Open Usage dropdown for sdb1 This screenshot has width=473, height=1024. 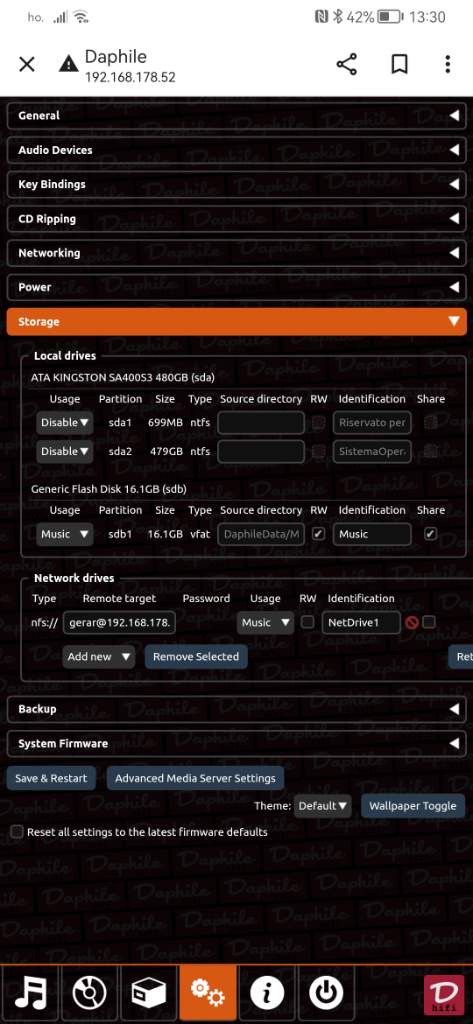pos(65,534)
